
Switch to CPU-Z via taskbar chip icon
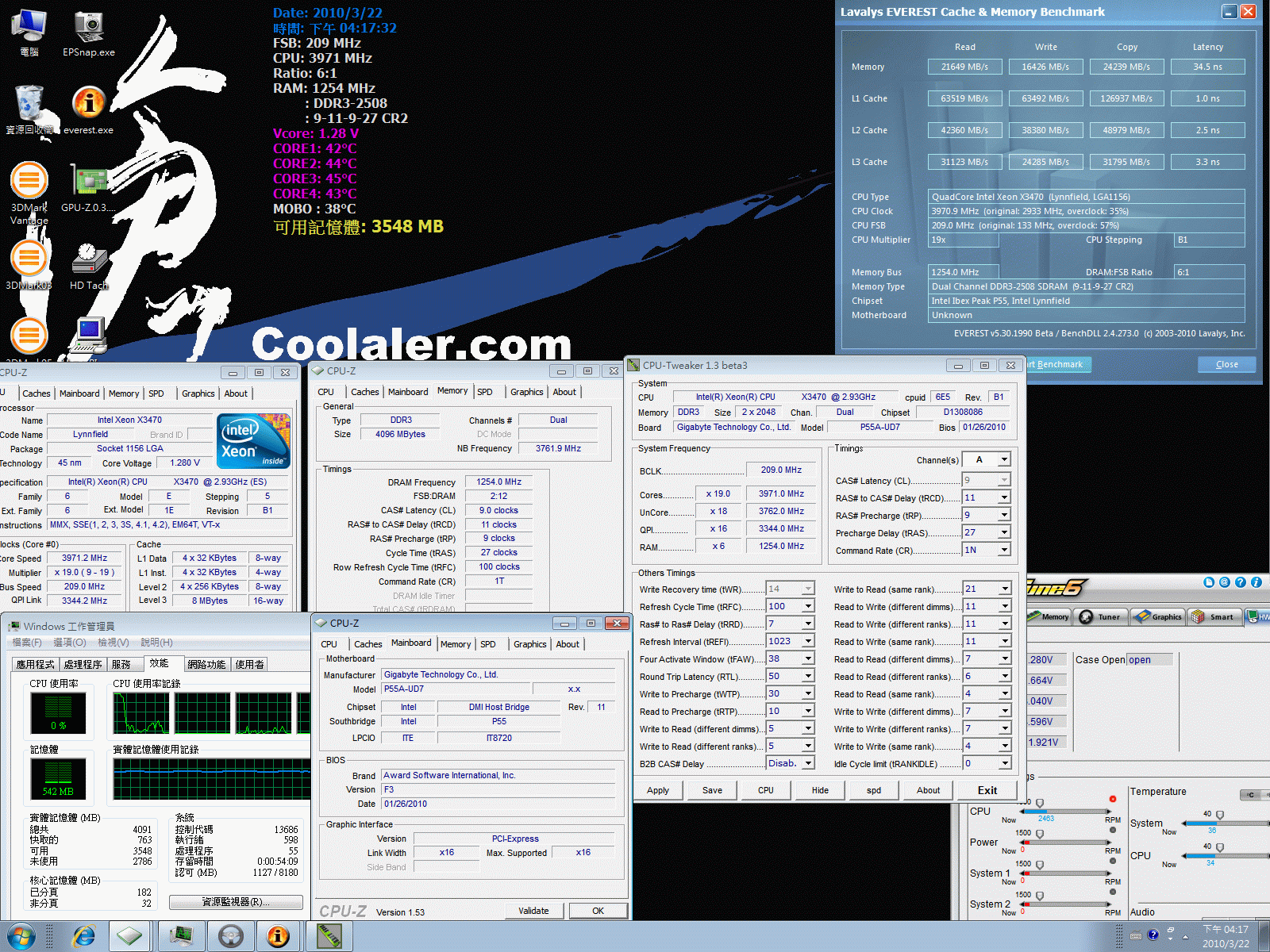click(x=130, y=936)
